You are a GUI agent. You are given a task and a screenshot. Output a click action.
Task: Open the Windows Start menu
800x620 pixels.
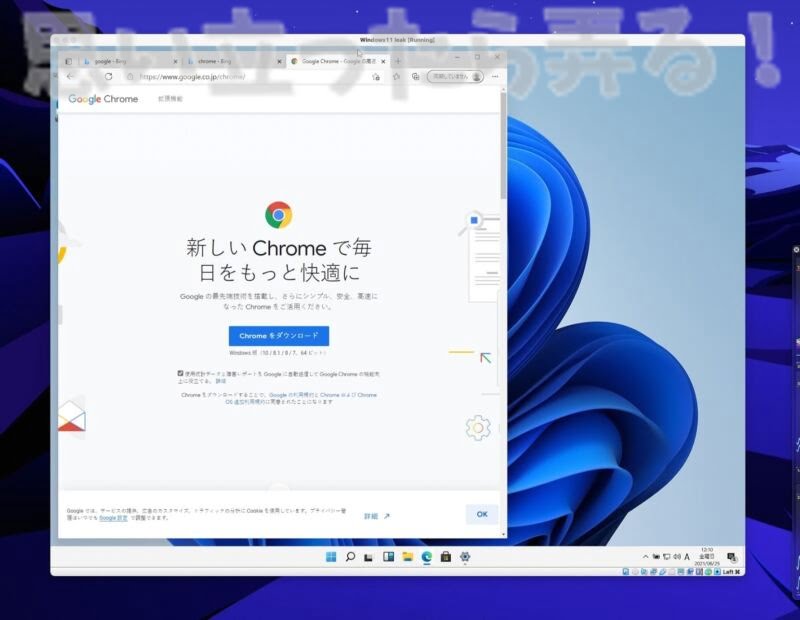(331, 557)
